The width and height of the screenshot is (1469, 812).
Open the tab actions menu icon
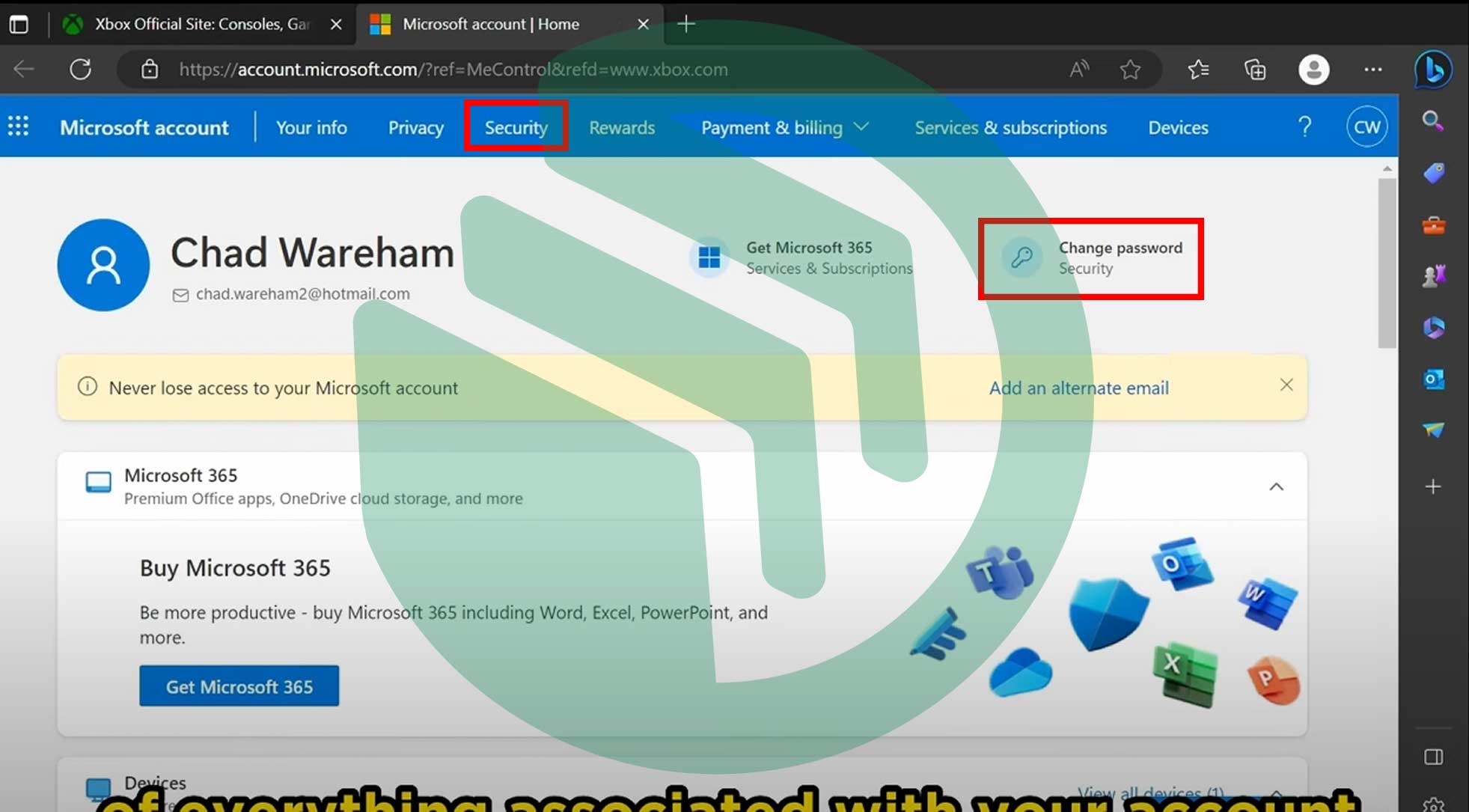(19, 24)
